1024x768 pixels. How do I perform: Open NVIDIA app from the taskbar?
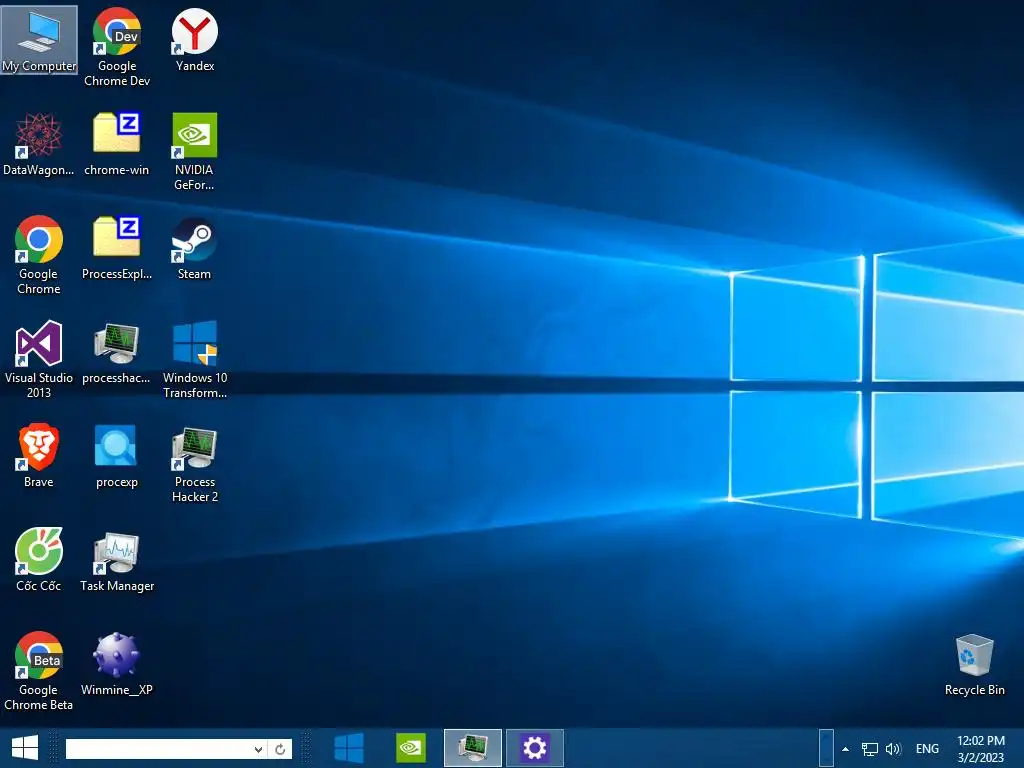[x=411, y=748]
